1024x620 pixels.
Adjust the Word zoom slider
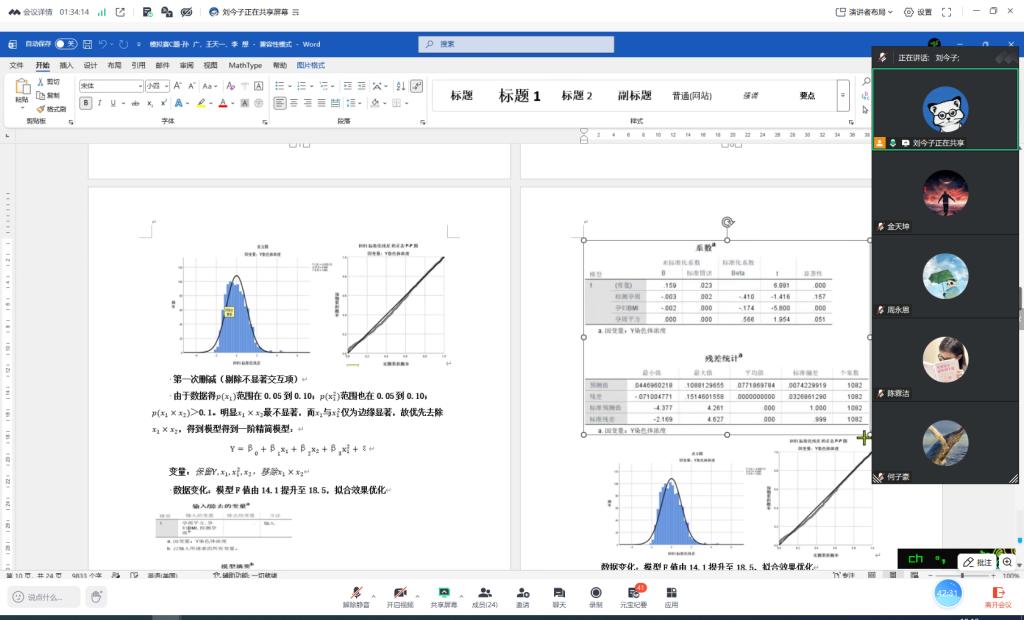pyautogui.click(x=962, y=576)
